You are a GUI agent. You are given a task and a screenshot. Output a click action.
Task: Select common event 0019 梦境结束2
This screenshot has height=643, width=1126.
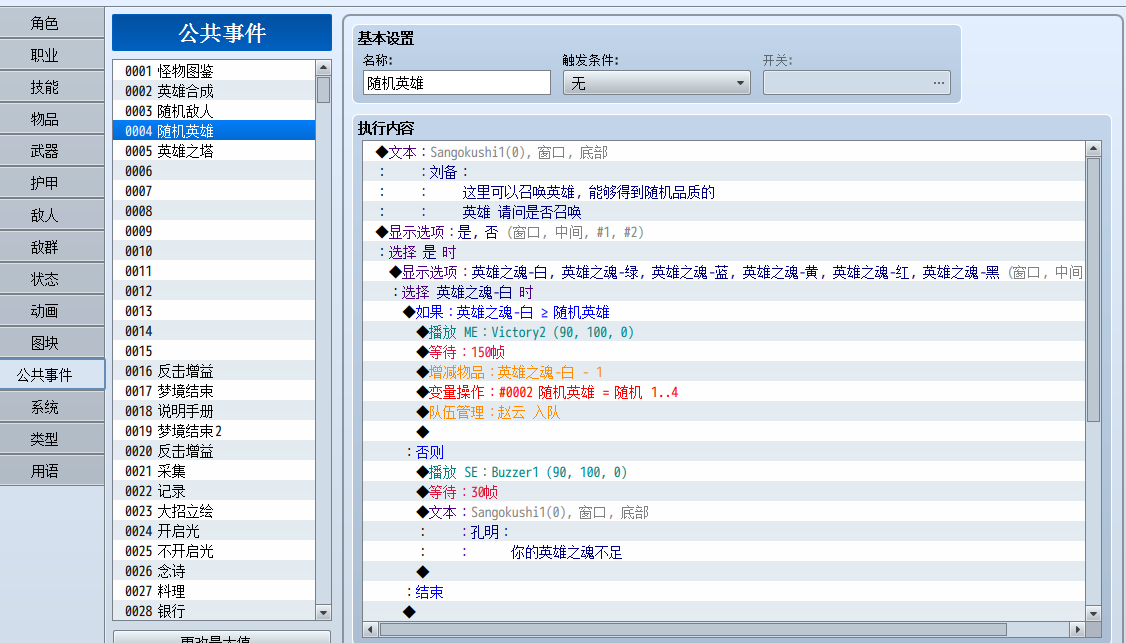[214, 431]
